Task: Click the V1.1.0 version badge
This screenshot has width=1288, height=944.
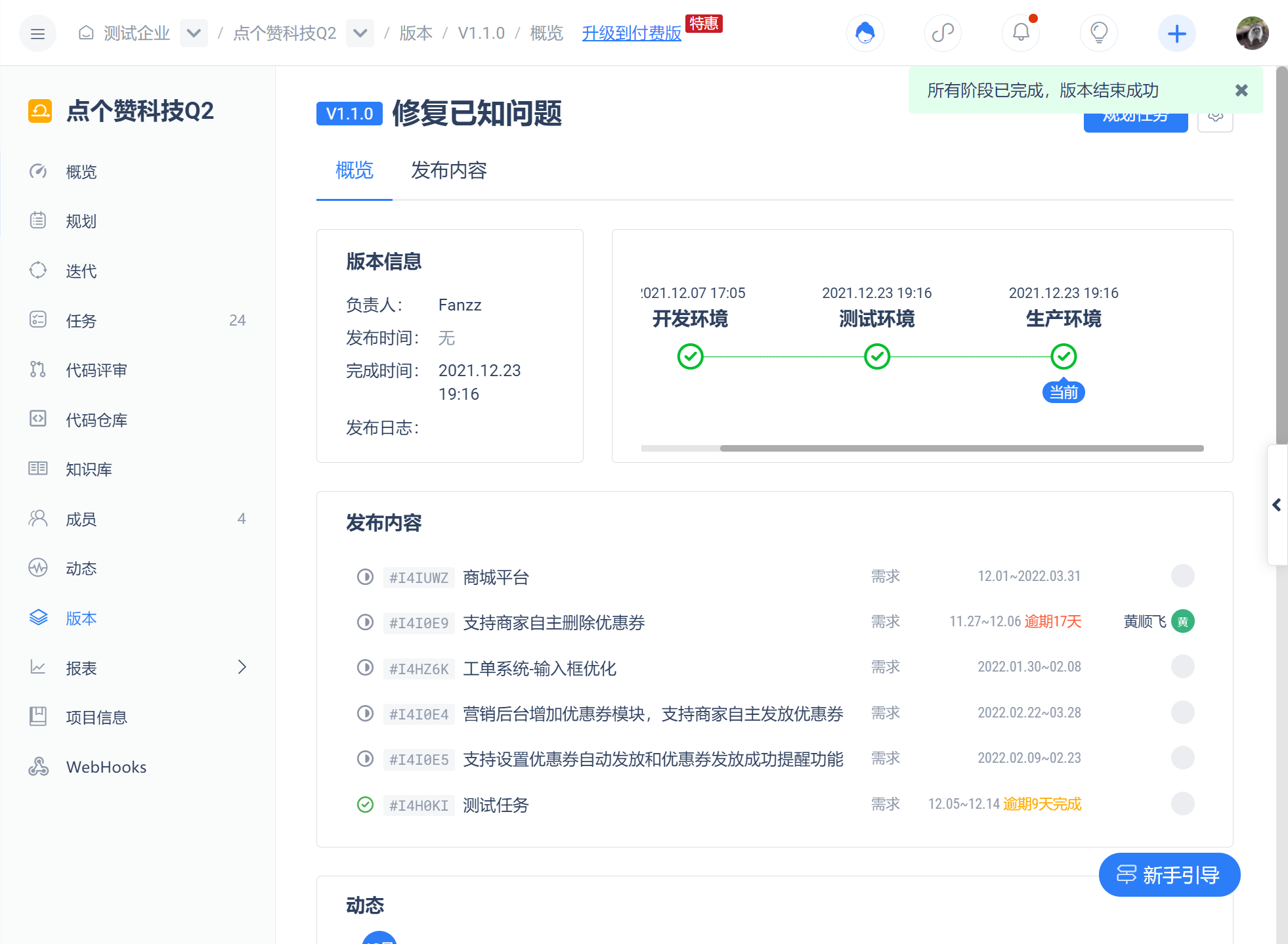Action: pos(349,114)
